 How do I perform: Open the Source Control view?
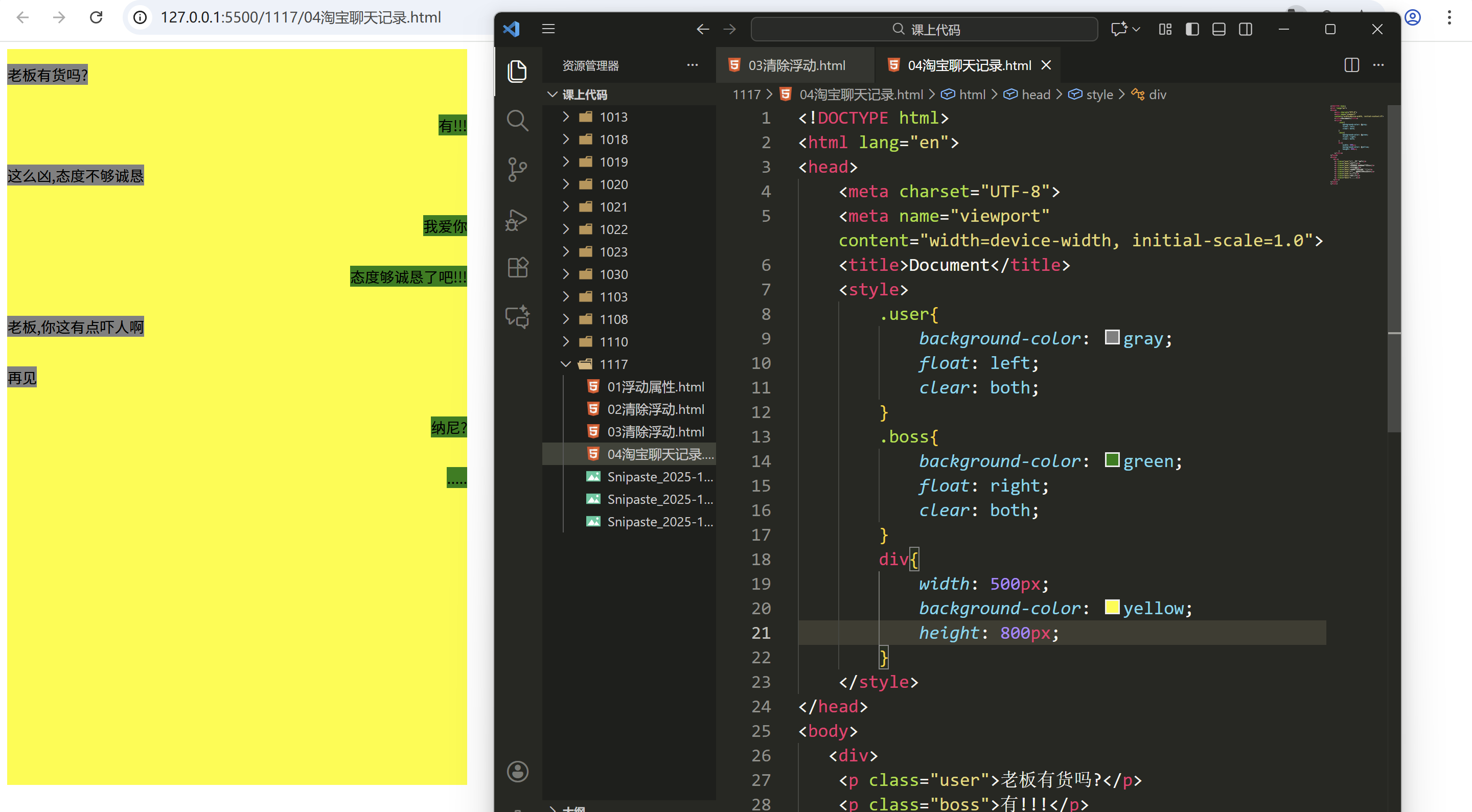517,170
